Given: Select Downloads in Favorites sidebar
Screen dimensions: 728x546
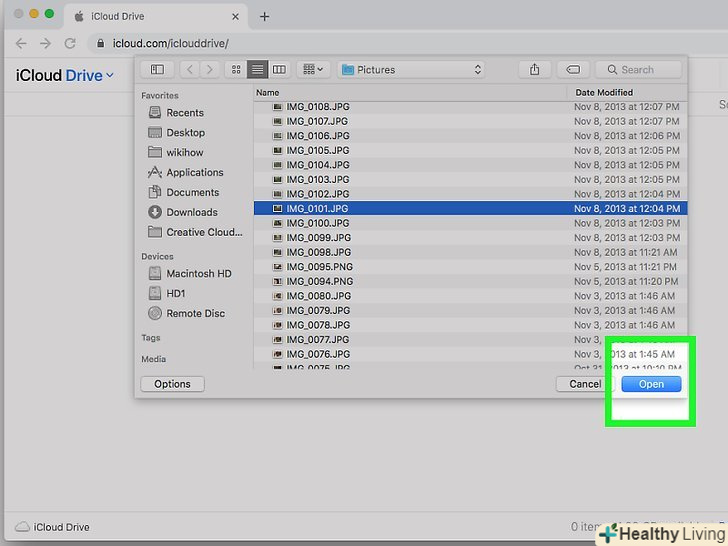Looking at the screenshot, I should (191, 212).
